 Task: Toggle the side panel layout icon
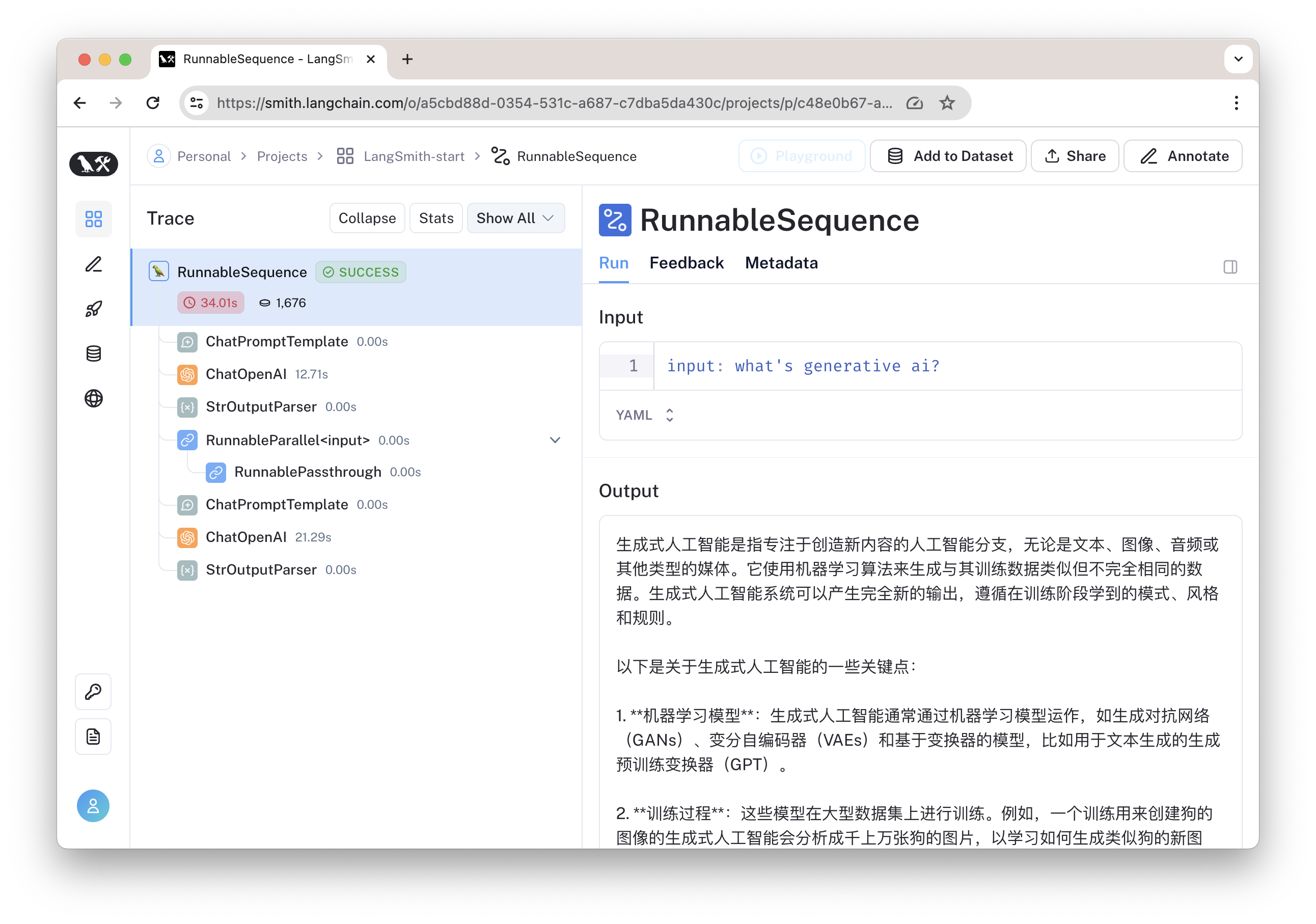click(x=1230, y=267)
